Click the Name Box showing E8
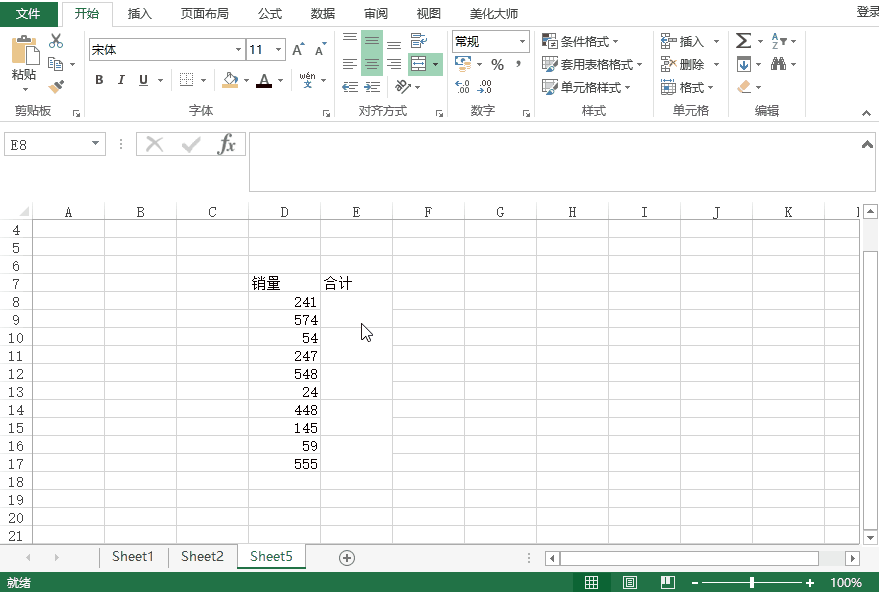Screen dimensions: 879x592 [x=55, y=145]
